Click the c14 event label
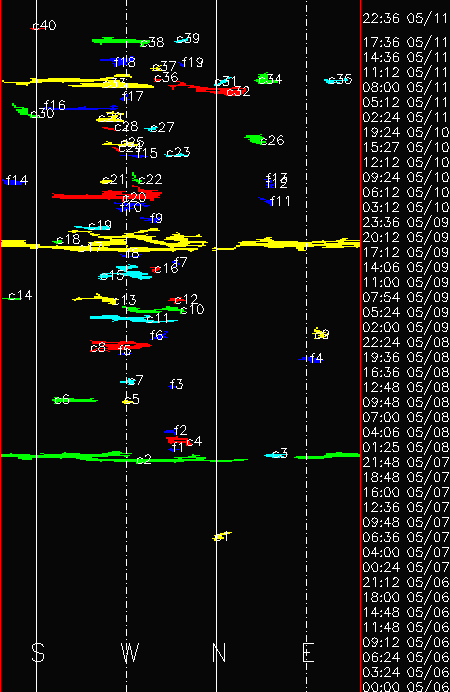Screen dimensions: 450x692 (x=20, y=295)
